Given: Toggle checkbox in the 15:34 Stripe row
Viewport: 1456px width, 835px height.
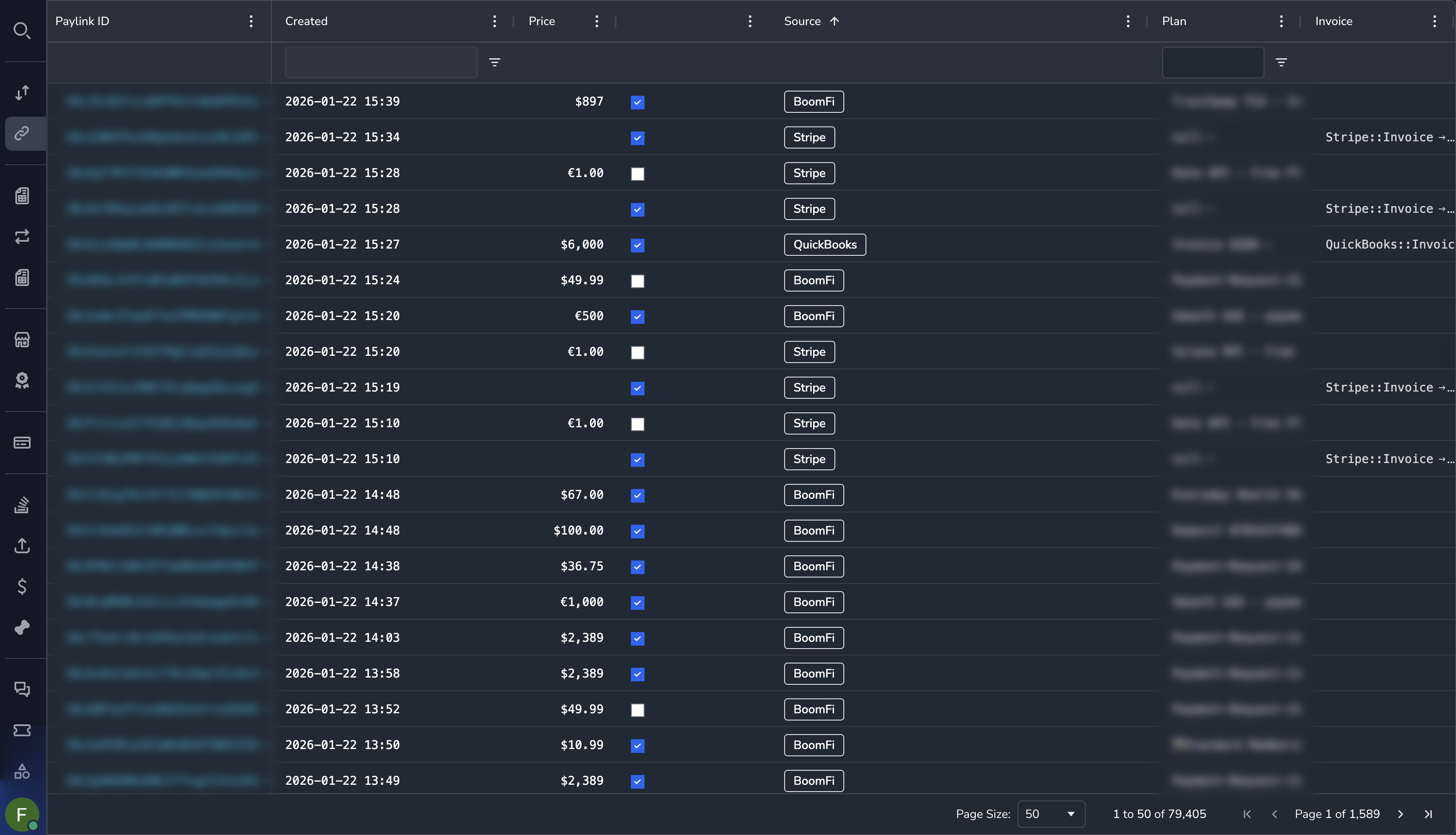Looking at the screenshot, I should click(x=637, y=137).
